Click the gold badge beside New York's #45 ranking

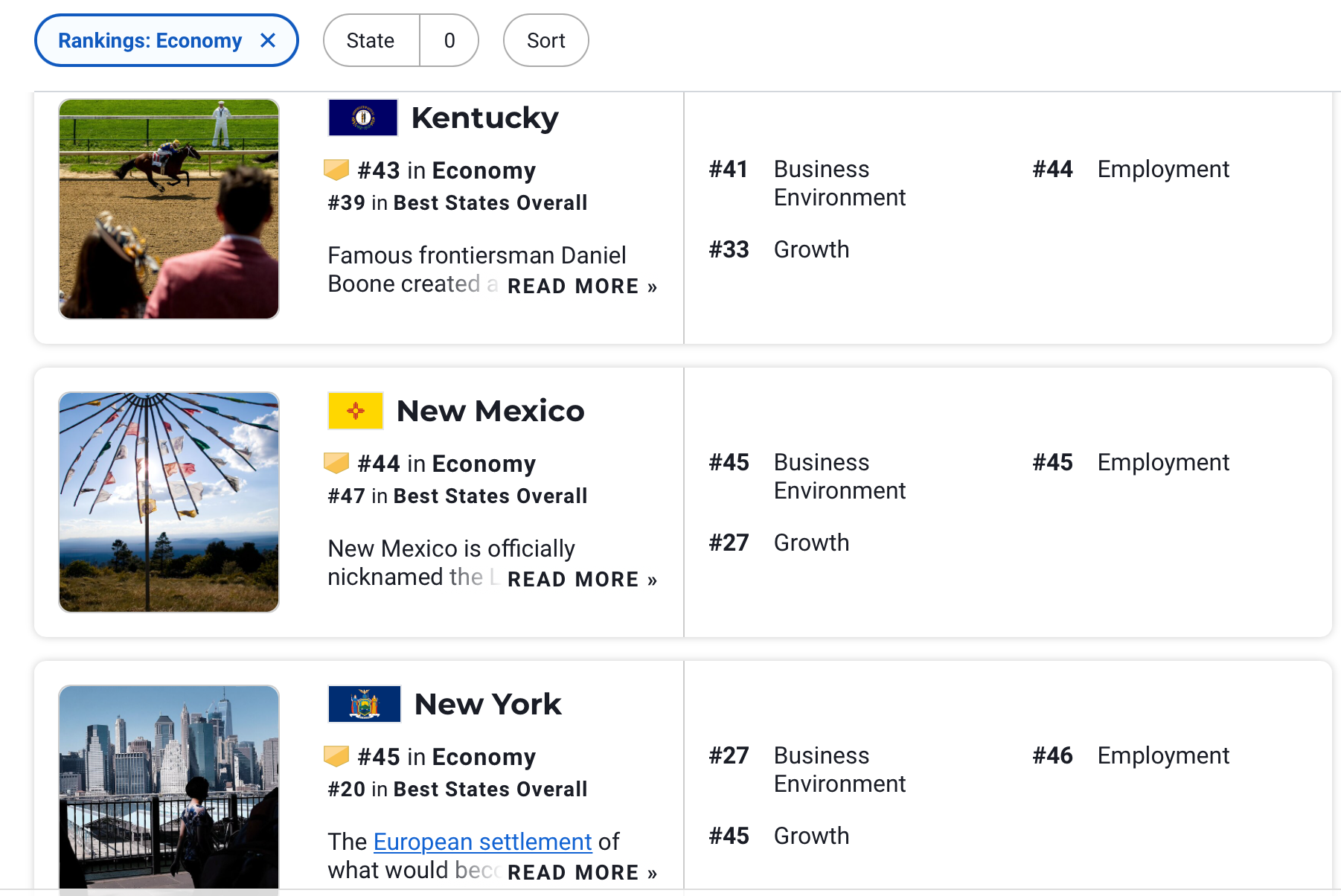336,756
